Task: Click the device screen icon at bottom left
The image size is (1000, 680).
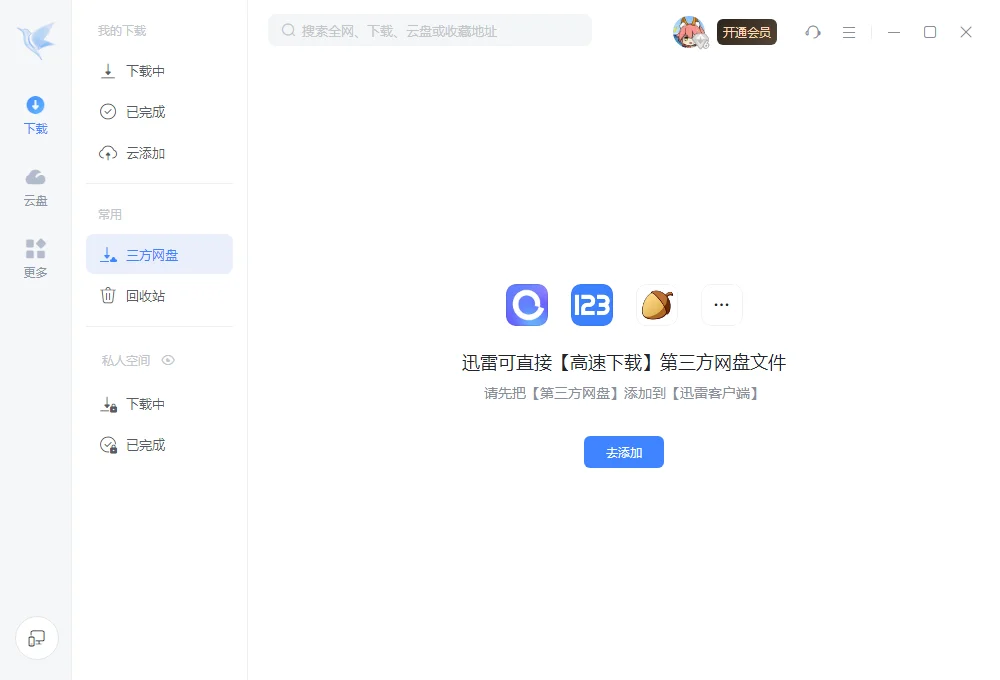Action: (37, 638)
